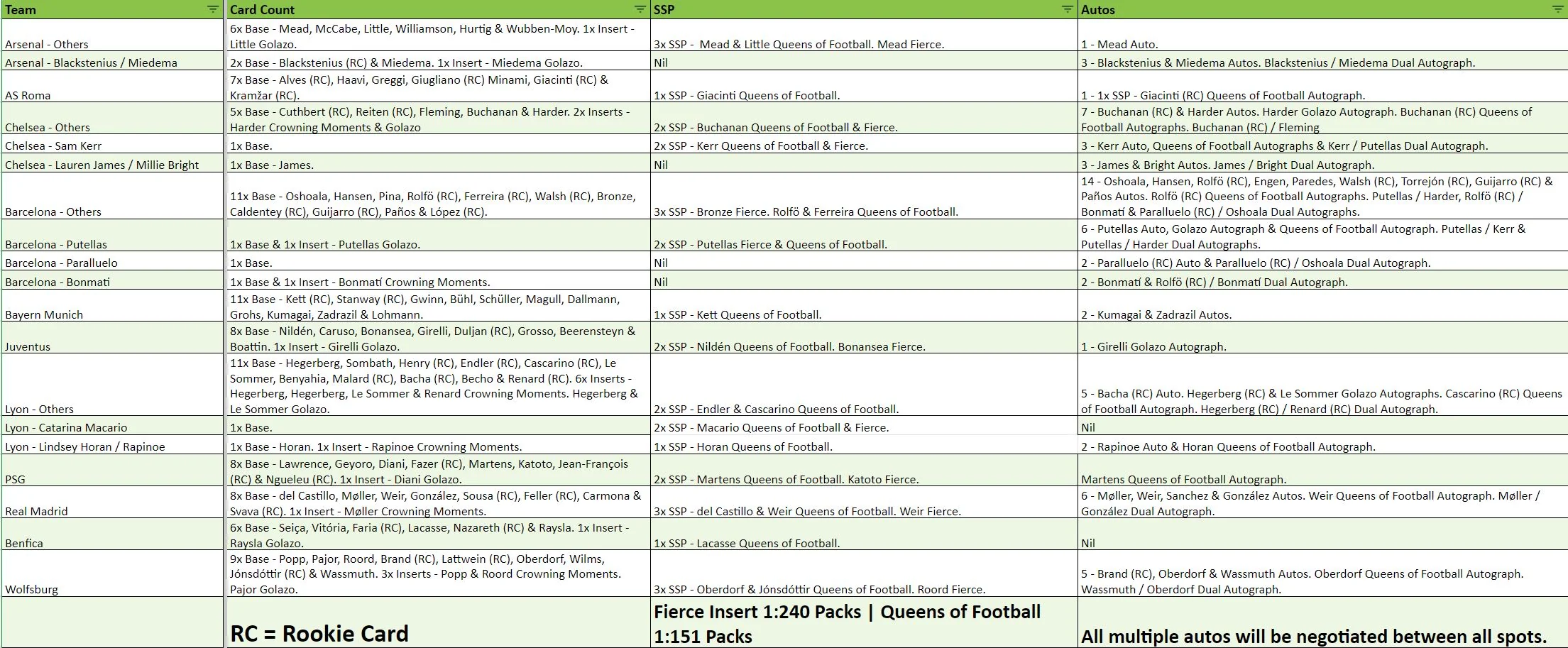Open the SSP column filter dropdown

tap(1068, 9)
